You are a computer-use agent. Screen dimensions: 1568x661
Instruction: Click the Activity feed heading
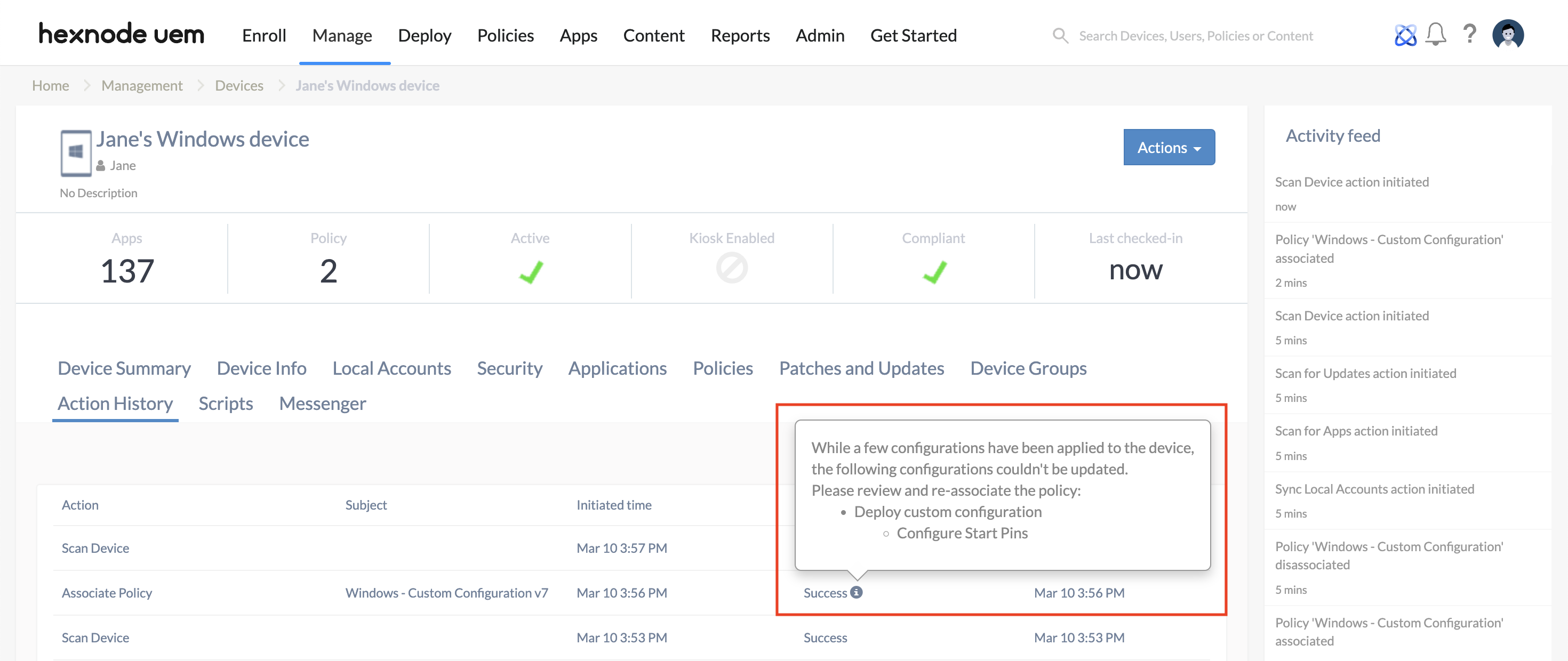[x=1332, y=136]
